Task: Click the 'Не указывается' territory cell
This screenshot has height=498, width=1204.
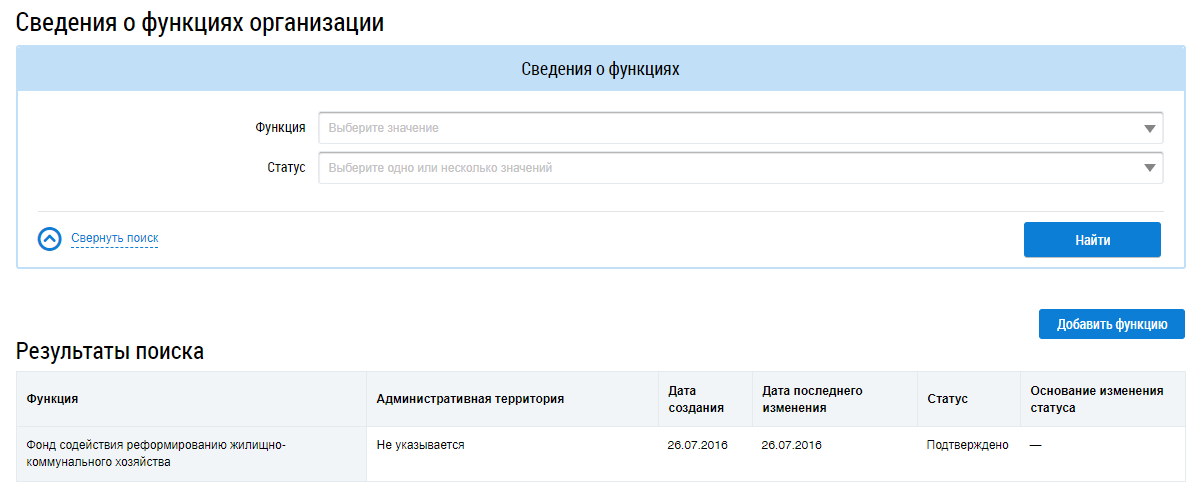Action: pyautogui.click(x=420, y=445)
